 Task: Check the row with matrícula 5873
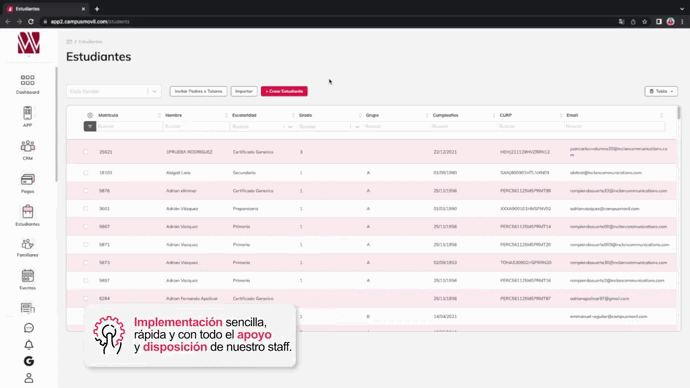coord(86,263)
